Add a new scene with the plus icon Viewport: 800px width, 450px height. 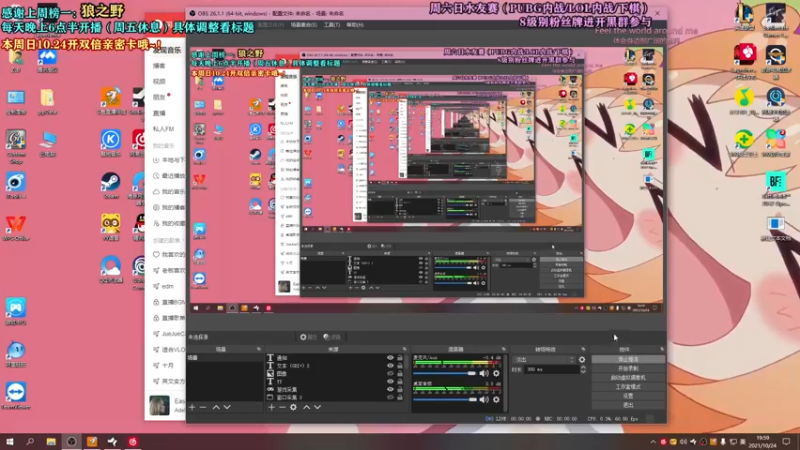pyautogui.click(x=192, y=407)
